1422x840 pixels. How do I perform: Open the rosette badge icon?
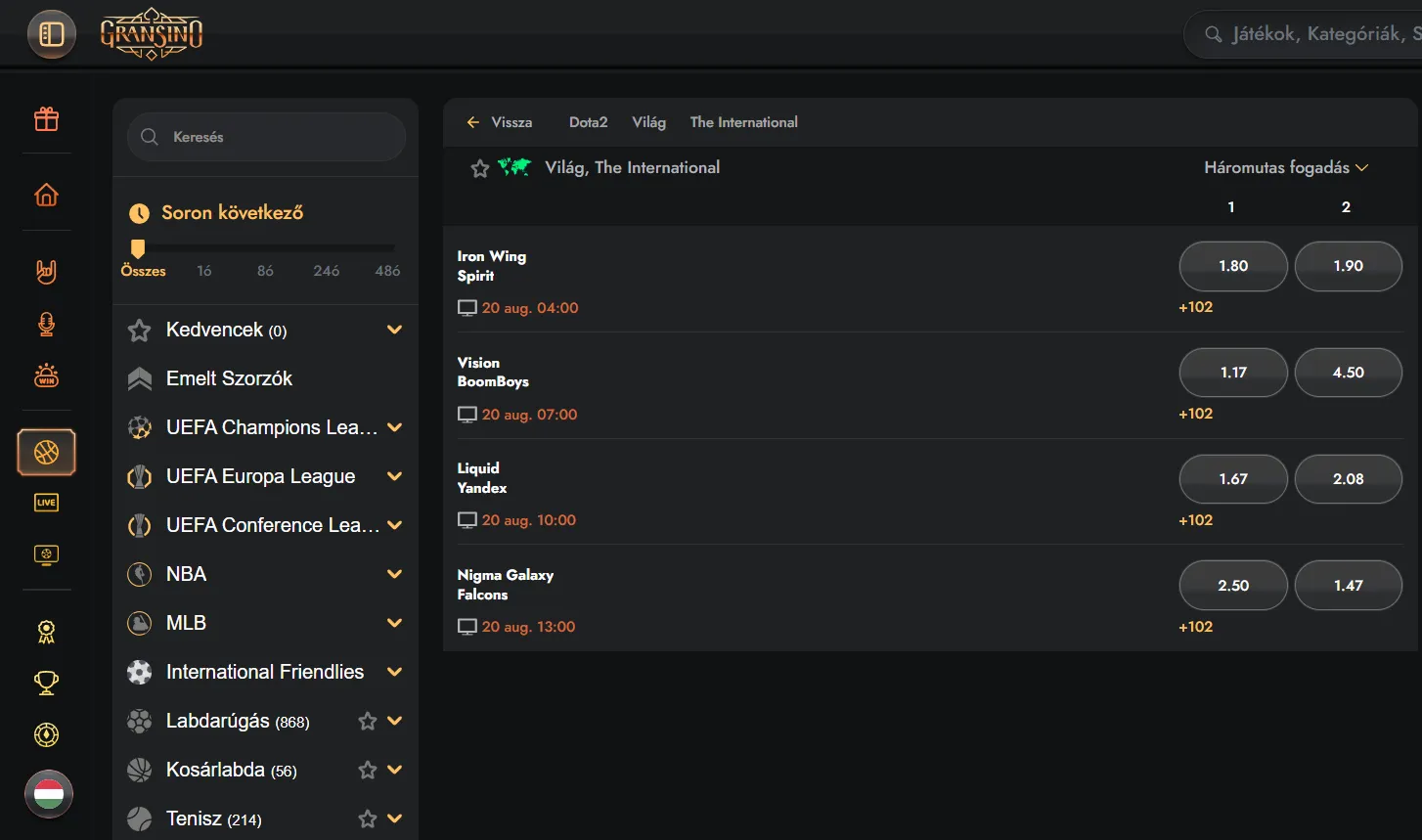pos(47,632)
